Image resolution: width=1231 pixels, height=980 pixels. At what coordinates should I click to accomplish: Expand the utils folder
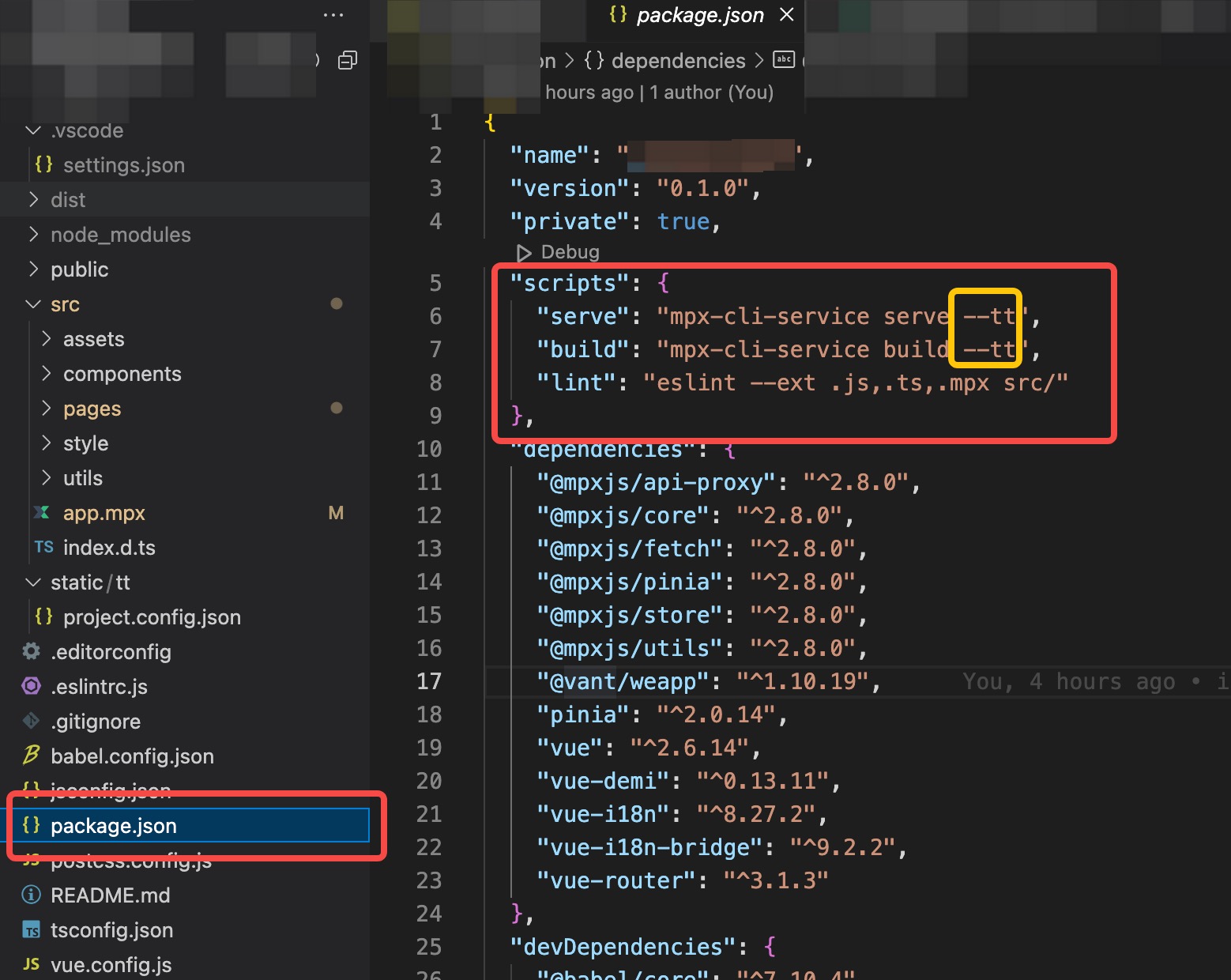coord(47,478)
